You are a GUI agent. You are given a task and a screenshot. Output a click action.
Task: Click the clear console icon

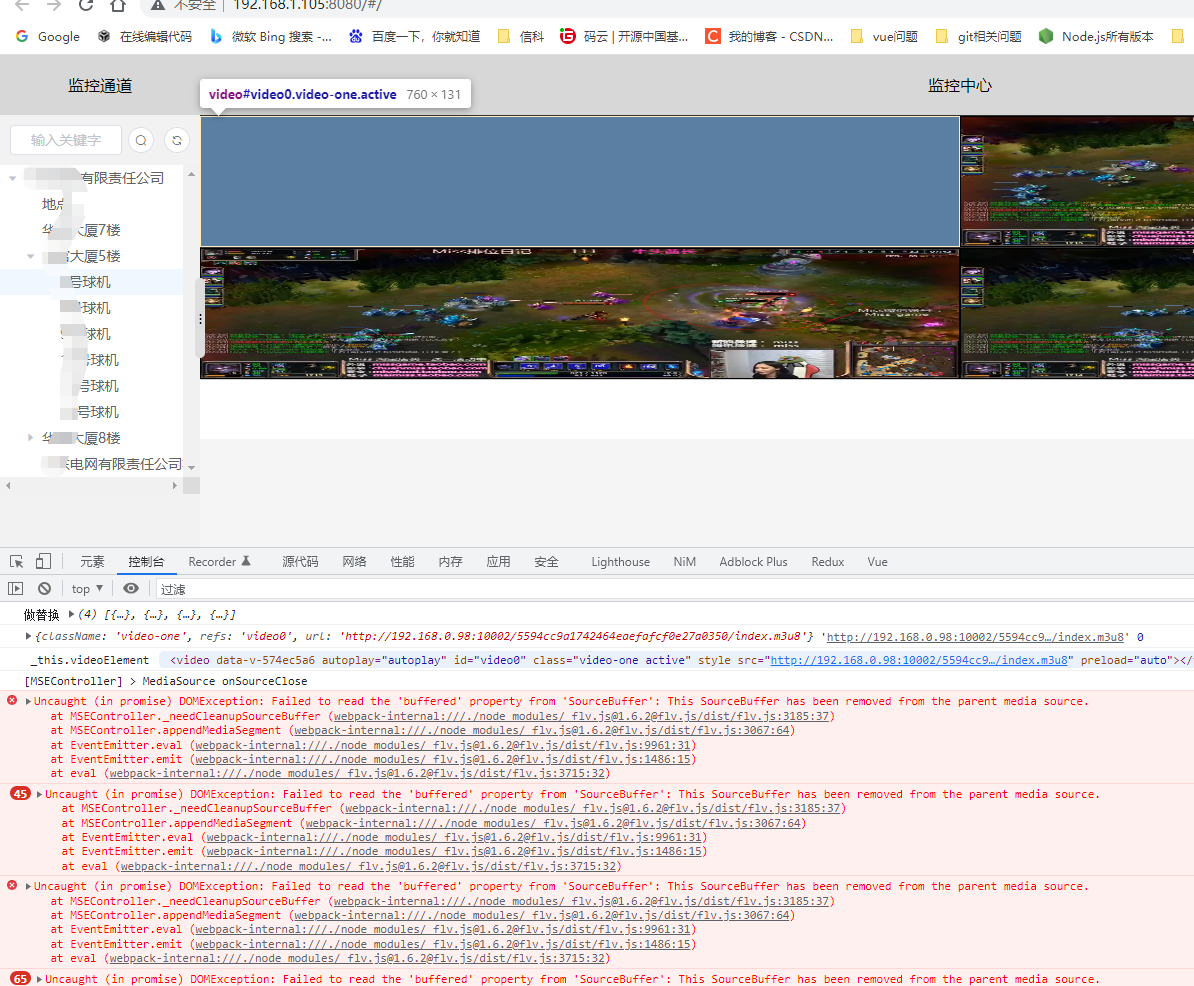44,588
